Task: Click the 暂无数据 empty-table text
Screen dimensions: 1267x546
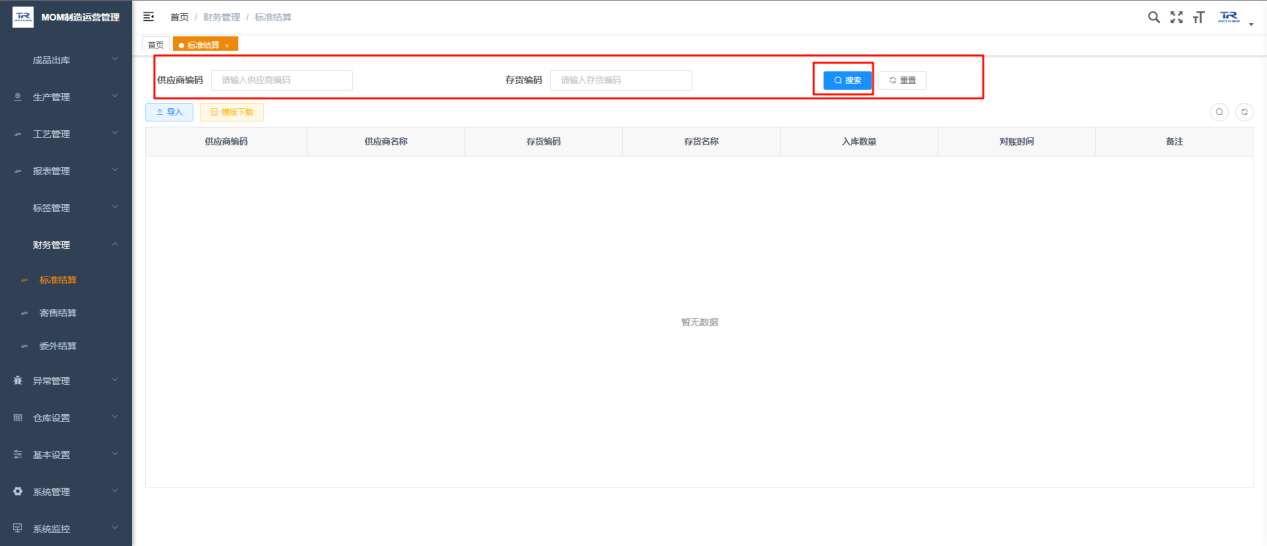Action: point(699,322)
